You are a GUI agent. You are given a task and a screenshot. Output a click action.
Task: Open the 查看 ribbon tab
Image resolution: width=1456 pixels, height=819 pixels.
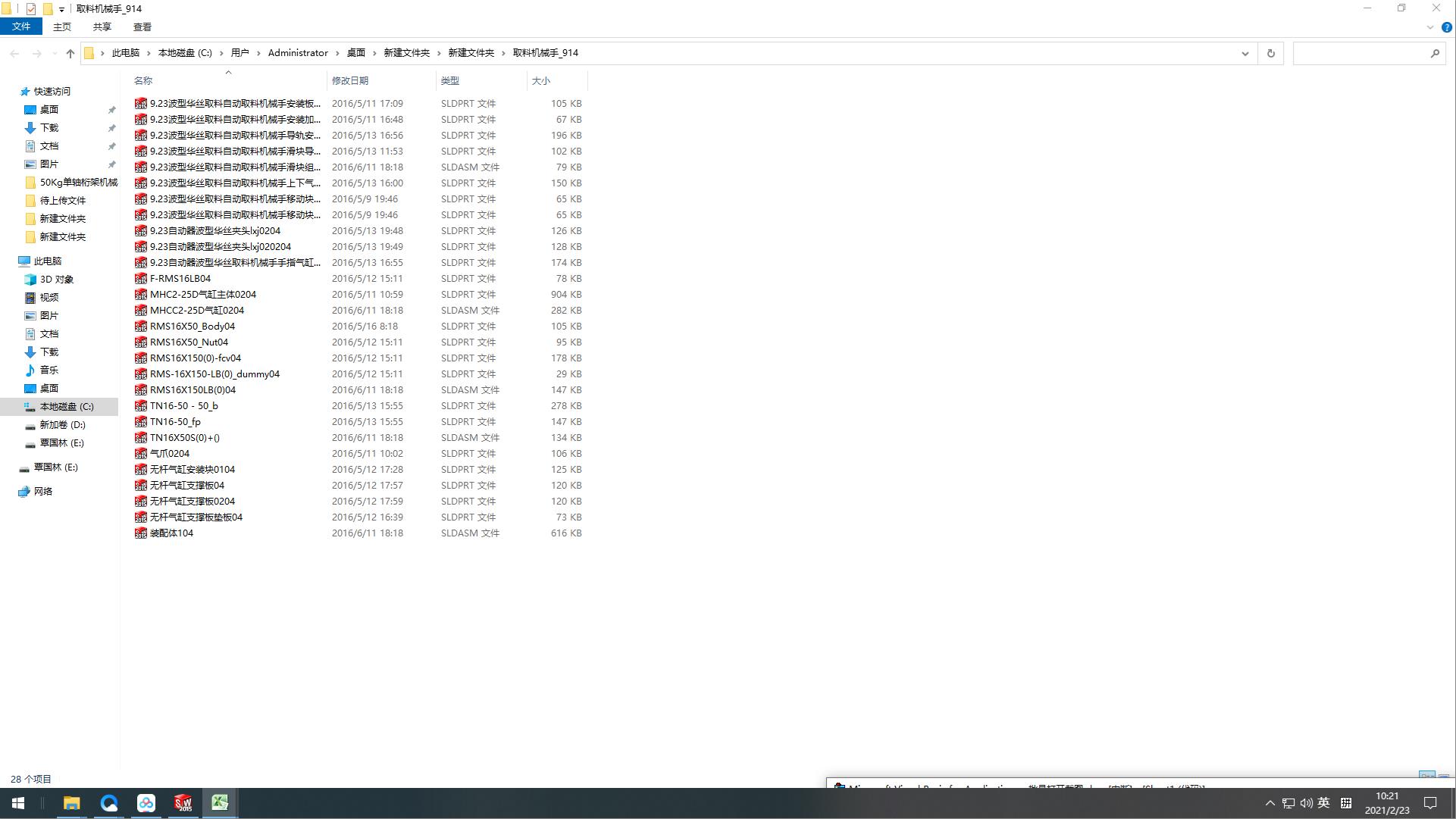click(142, 27)
